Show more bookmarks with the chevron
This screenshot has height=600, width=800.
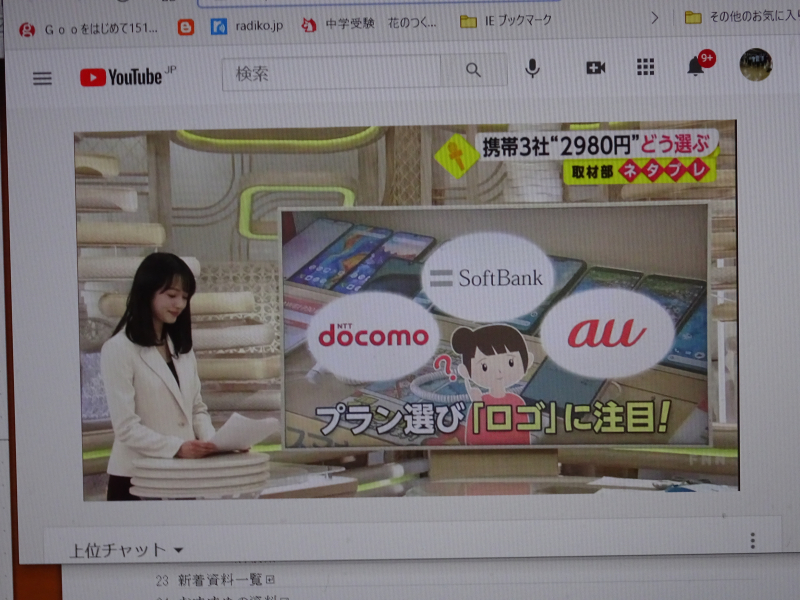click(655, 18)
